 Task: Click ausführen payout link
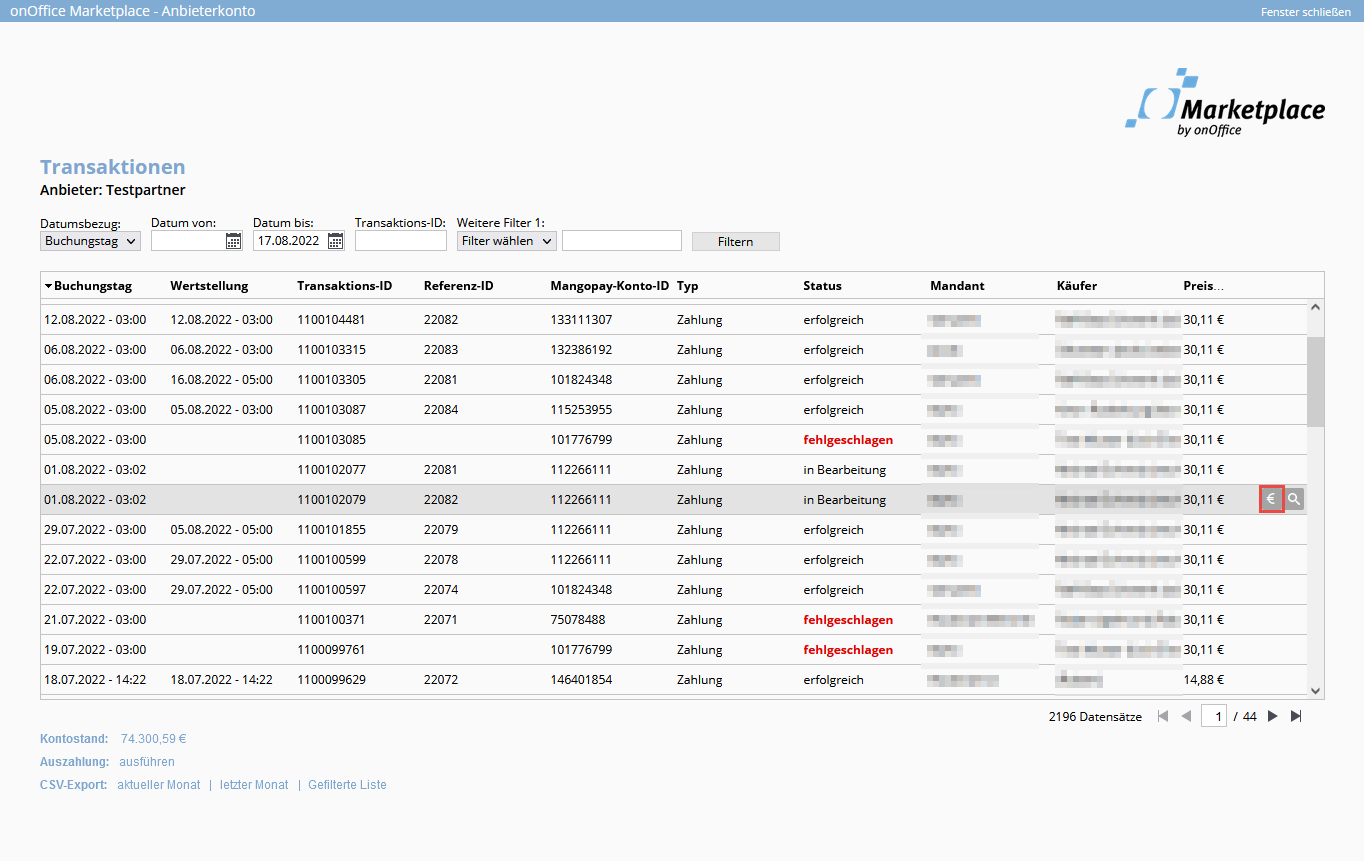(146, 762)
